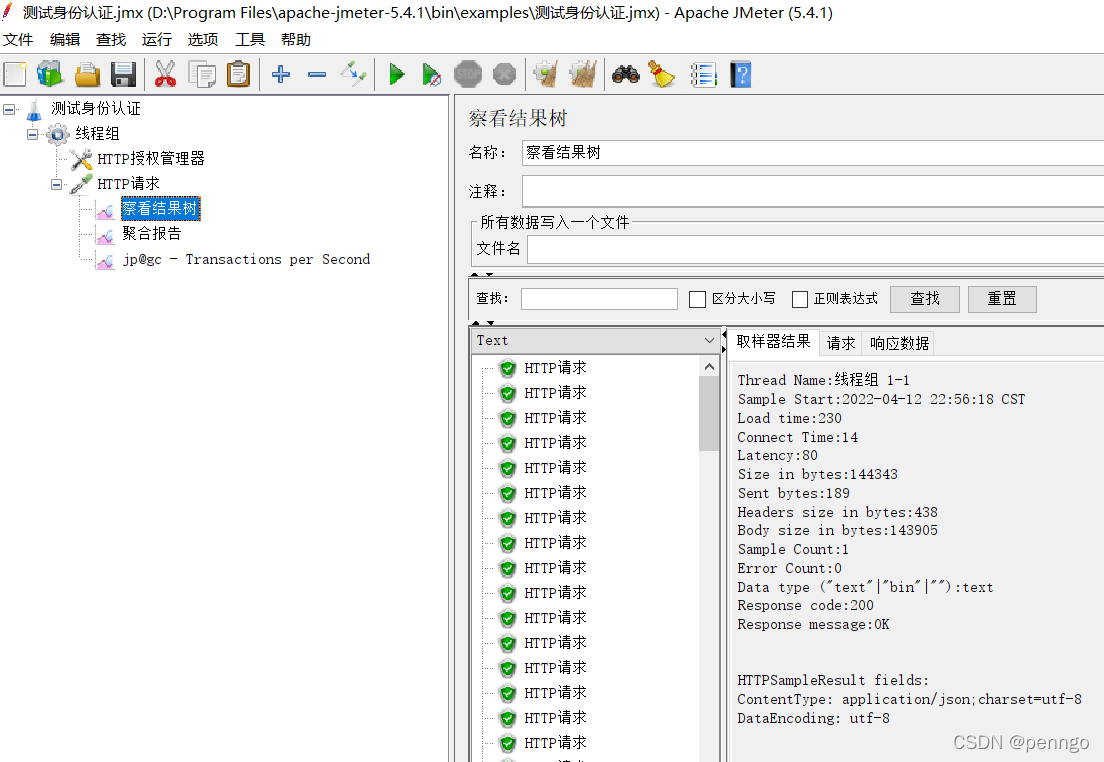Toggle the 区分大小写 checkbox
Image resolution: width=1104 pixels, height=762 pixels.
point(697,299)
